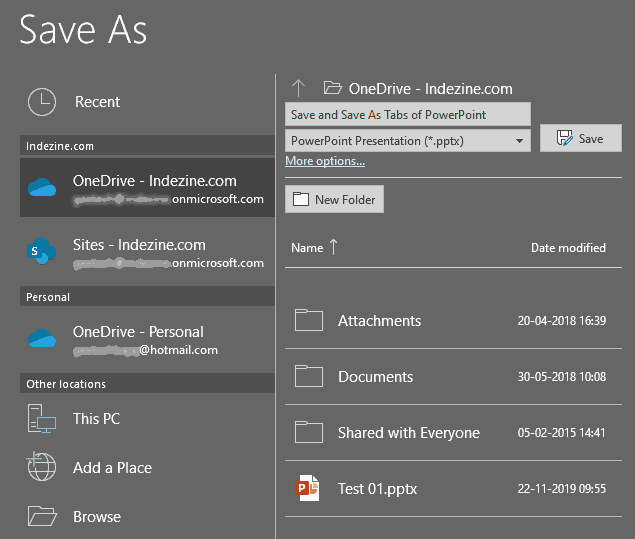The image size is (635, 539).
Task: Open the file type dropdown
Action: pos(408,141)
